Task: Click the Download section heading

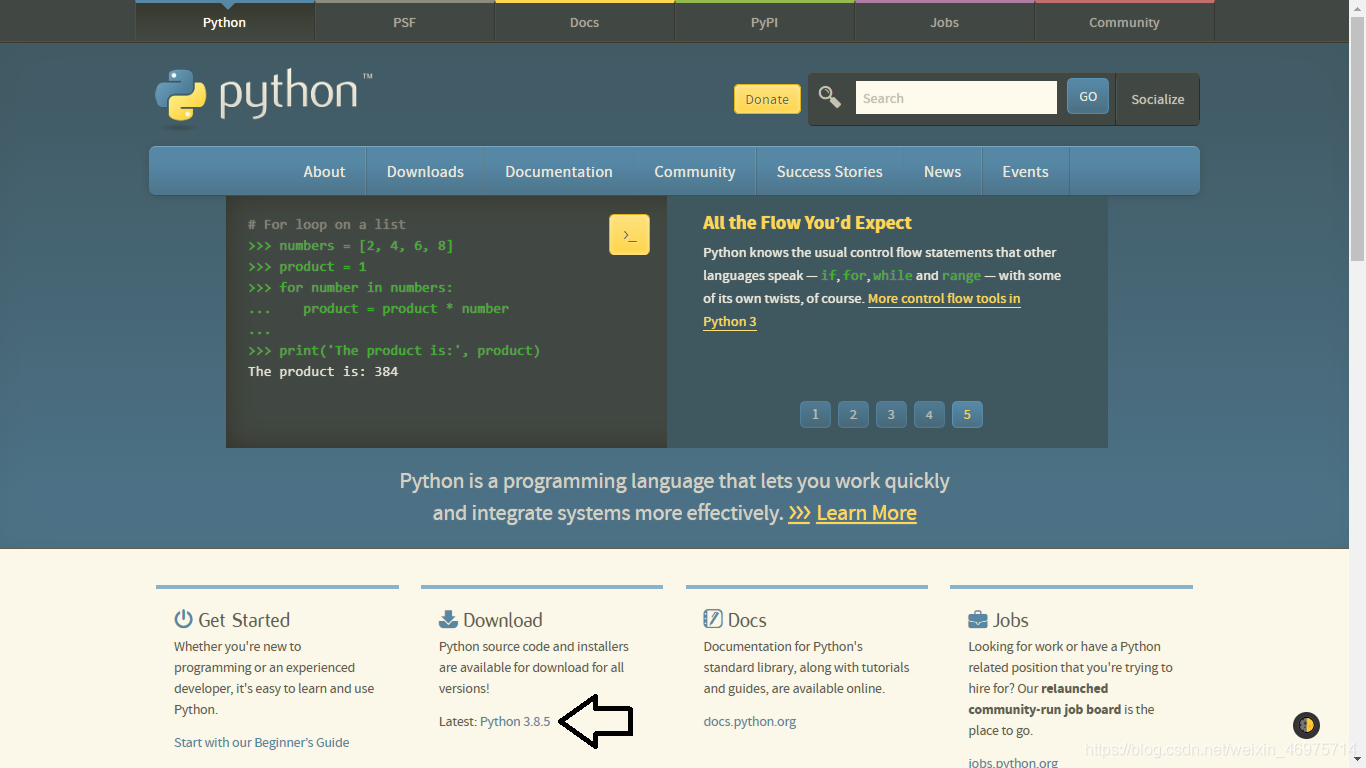Action: pos(503,620)
